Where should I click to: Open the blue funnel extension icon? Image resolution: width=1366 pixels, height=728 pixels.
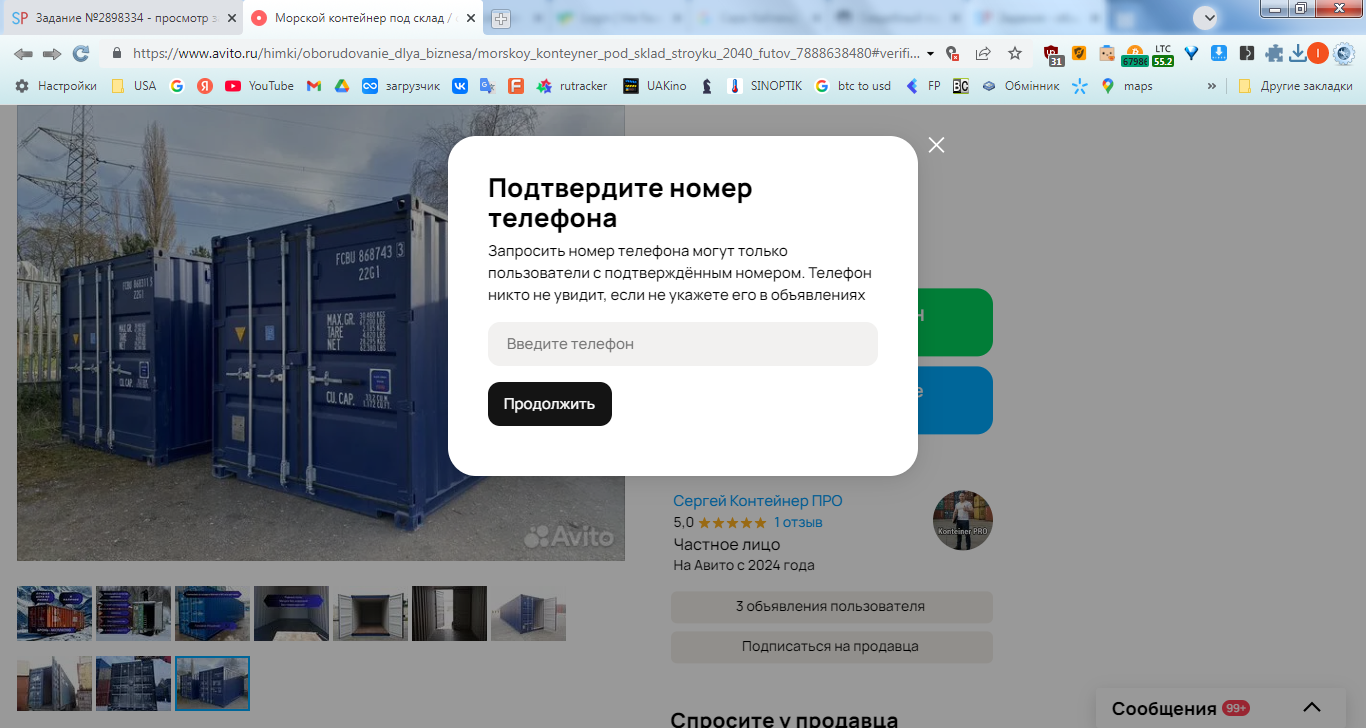1191,54
